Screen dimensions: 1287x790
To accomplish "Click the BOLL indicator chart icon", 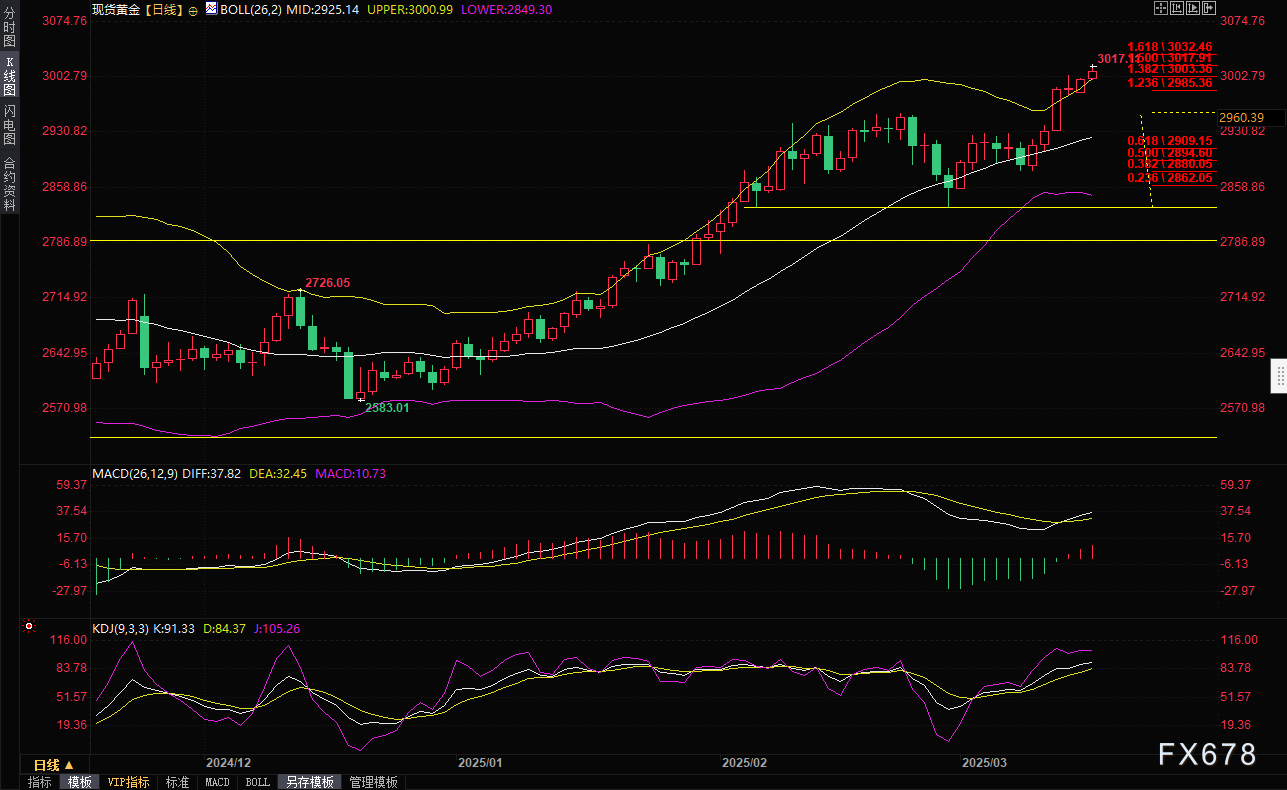I will 210,9.
